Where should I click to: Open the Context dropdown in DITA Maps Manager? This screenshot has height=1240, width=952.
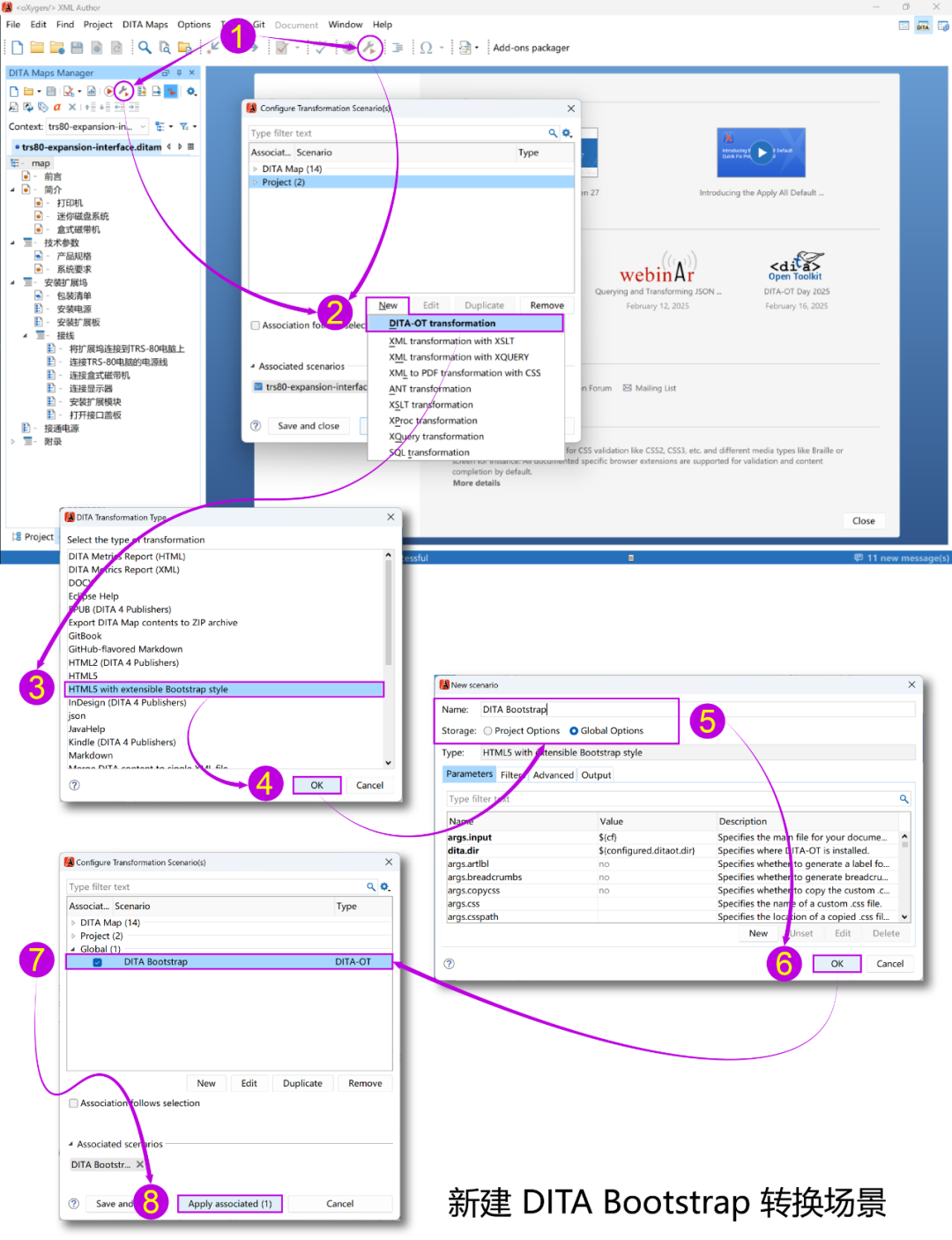pyautogui.click(x=143, y=126)
